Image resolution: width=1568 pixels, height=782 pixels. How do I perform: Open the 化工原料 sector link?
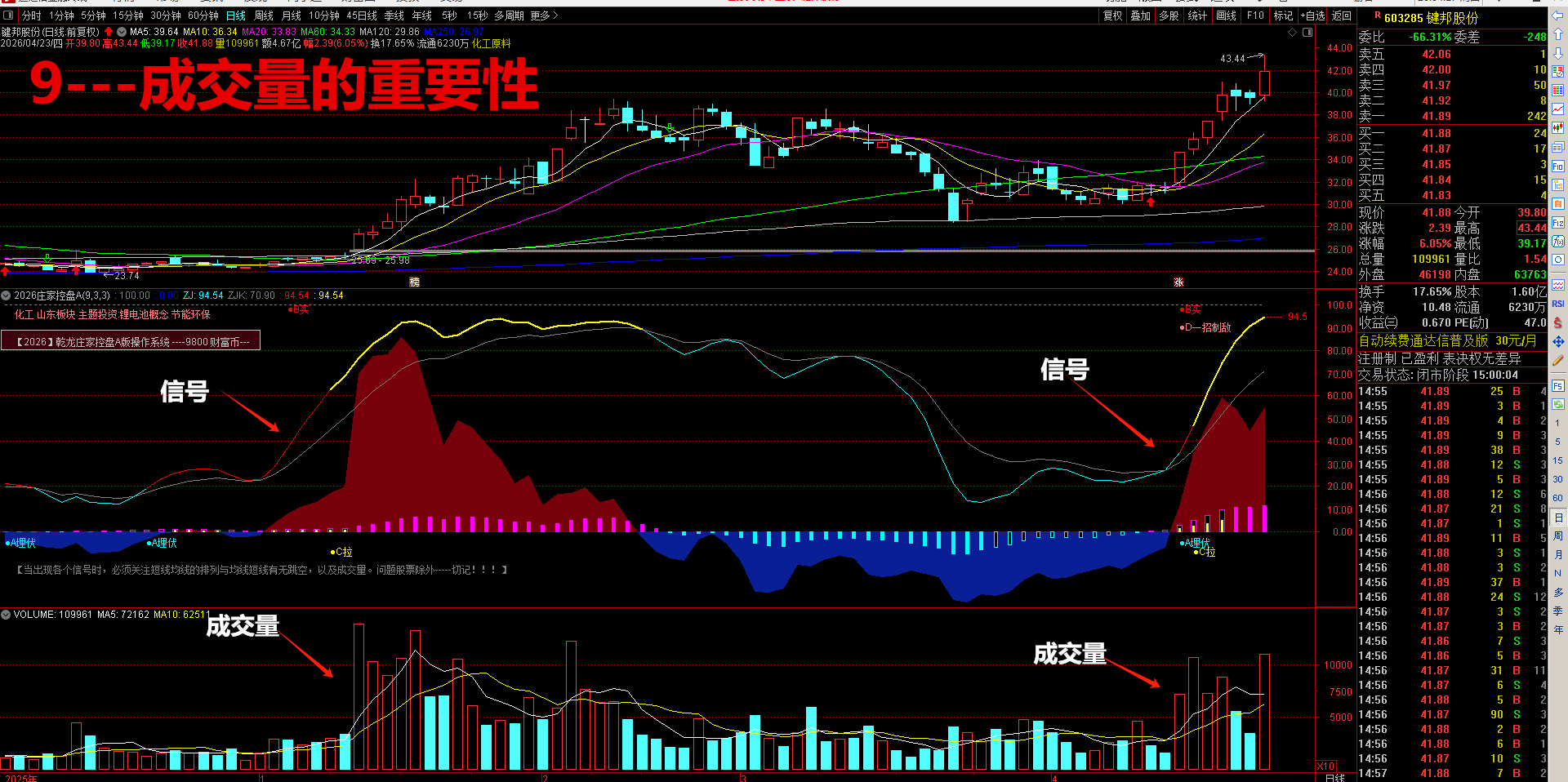[x=491, y=43]
